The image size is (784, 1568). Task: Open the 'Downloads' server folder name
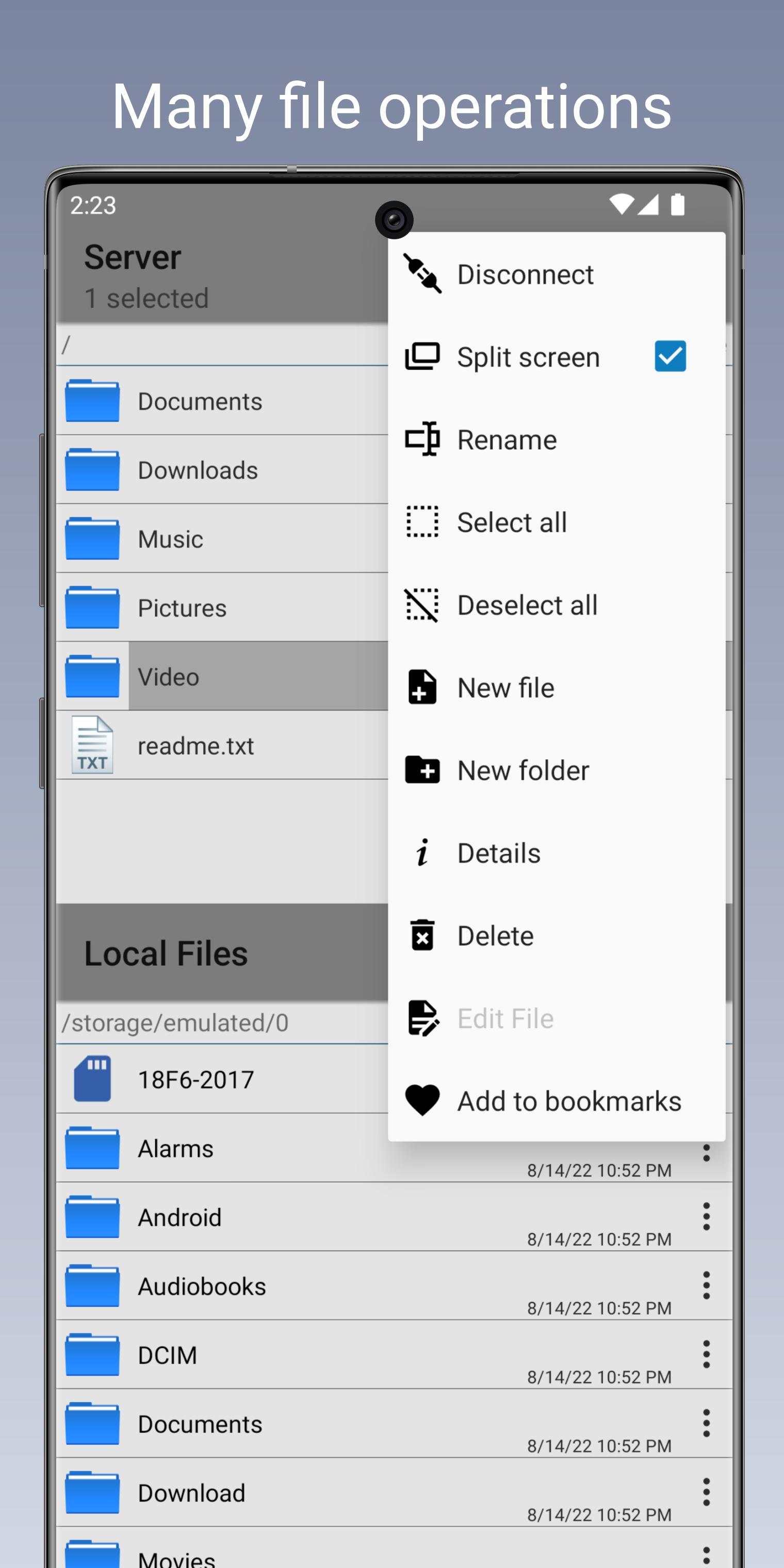pos(198,470)
